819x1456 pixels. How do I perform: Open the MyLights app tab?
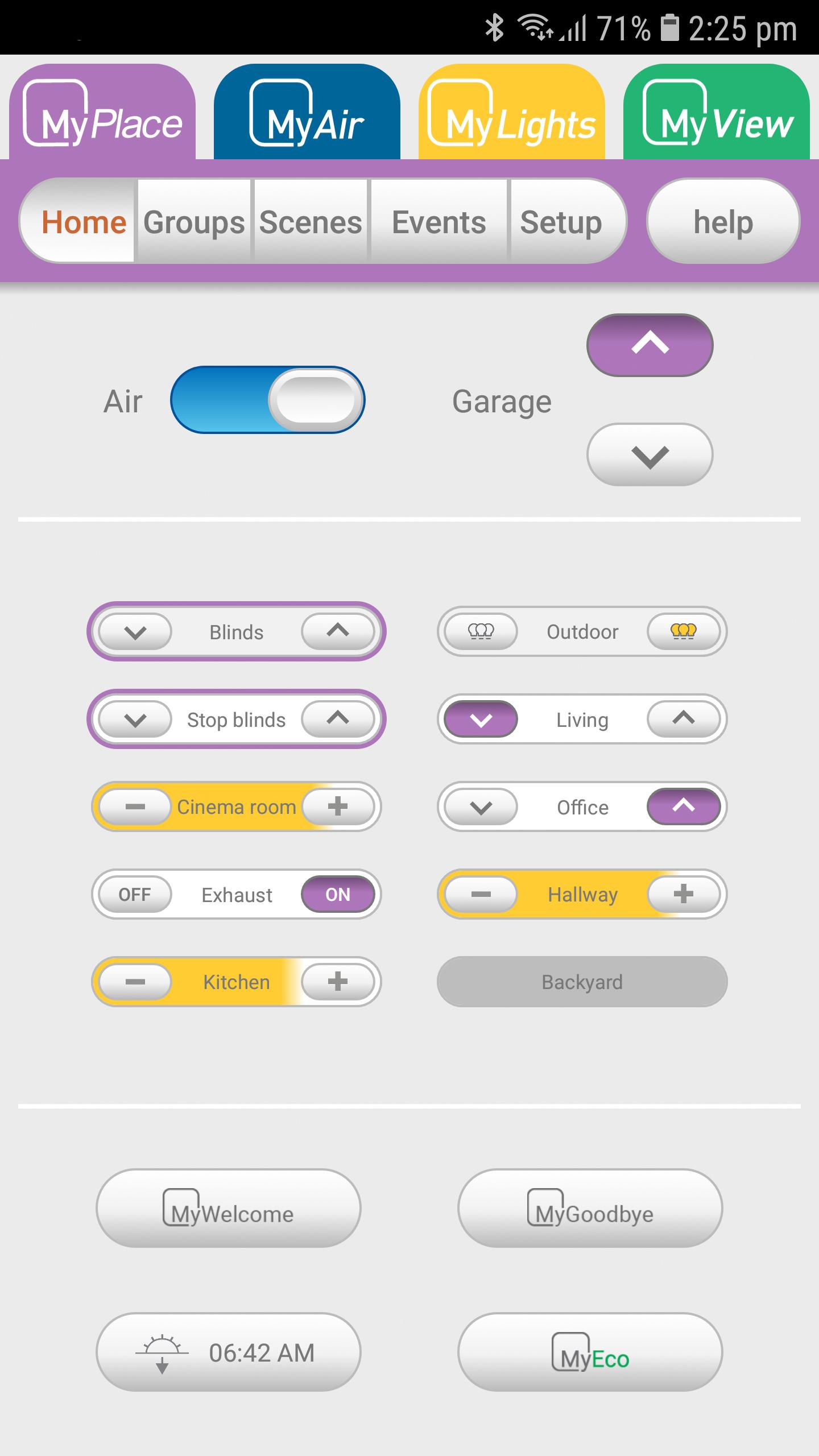[512, 112]
